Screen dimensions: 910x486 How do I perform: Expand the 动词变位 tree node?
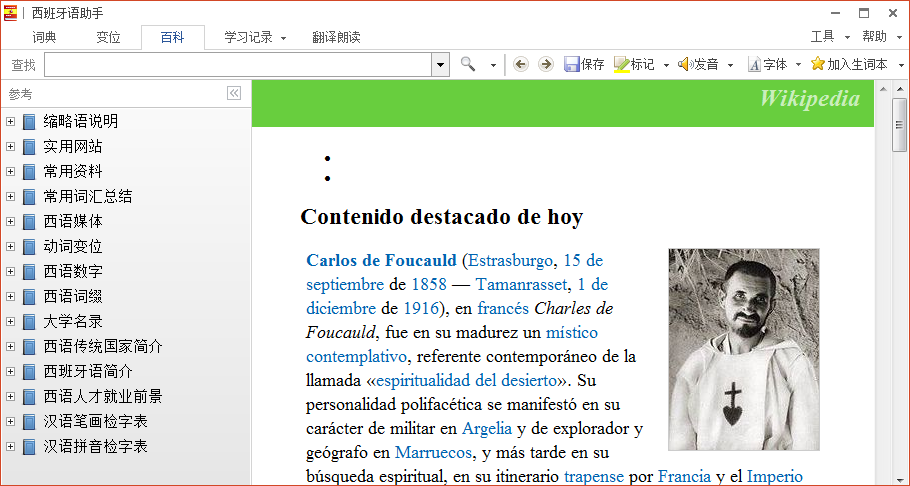[x=10, y=246]
